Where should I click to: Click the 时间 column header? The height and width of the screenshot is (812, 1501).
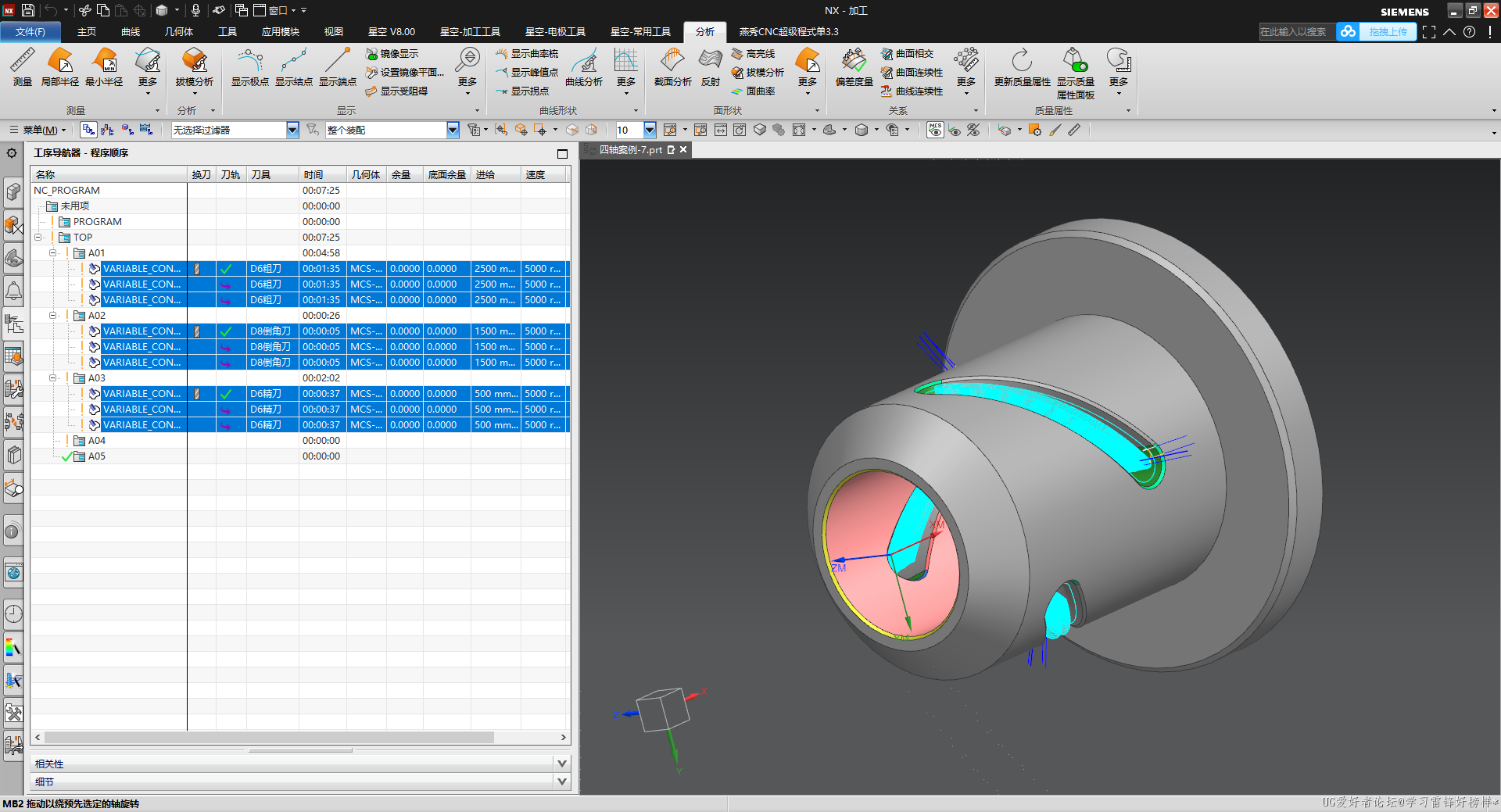coord(322,175)
